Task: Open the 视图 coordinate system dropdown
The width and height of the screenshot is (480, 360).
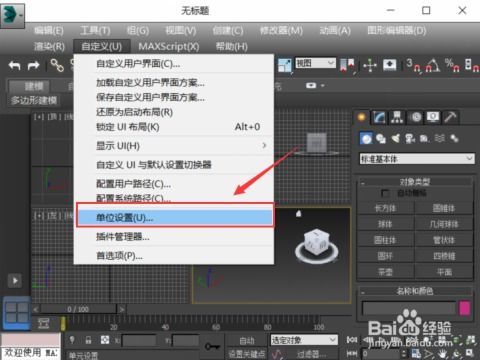Action: click(x=315, y=63)
